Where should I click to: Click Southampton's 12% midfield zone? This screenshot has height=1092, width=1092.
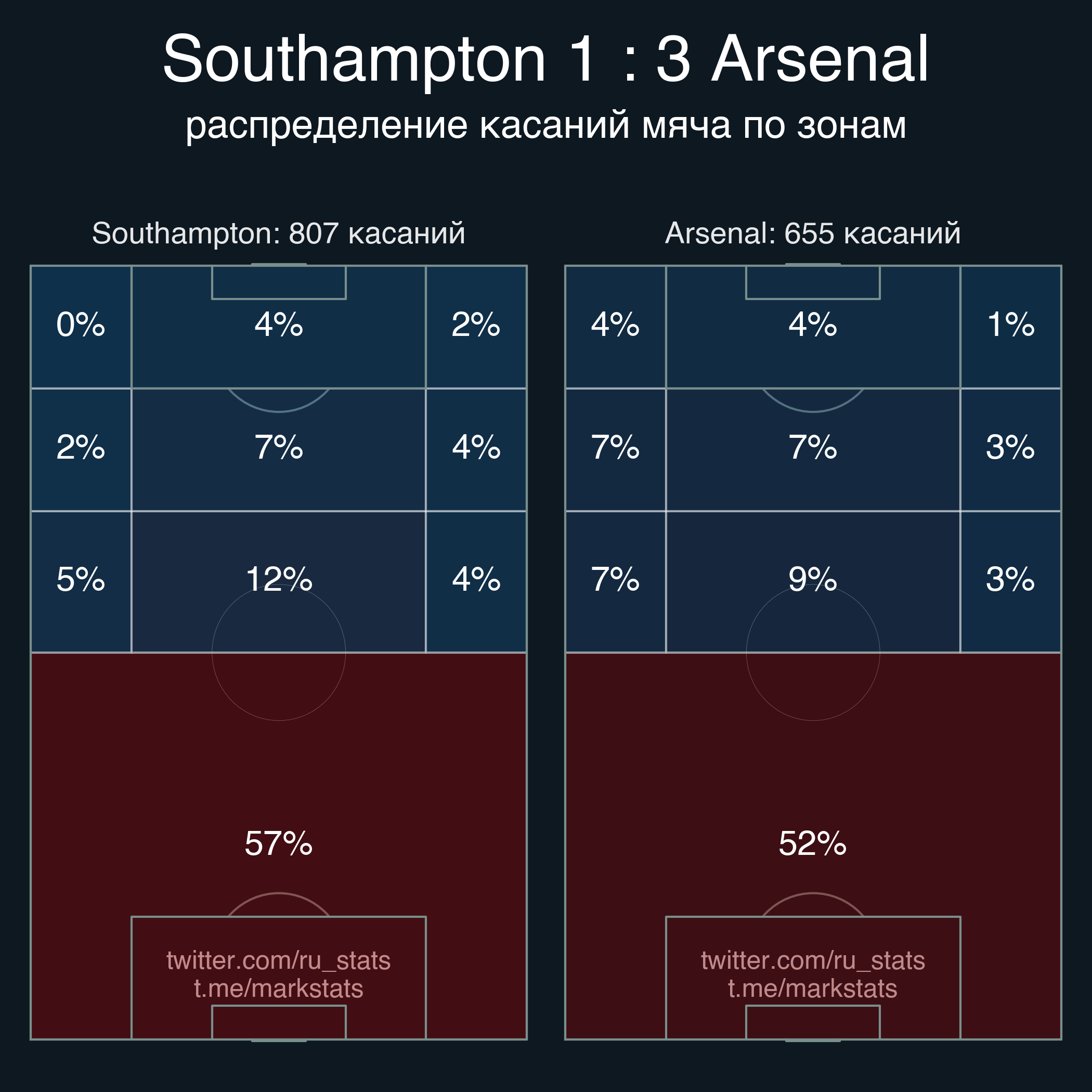[279, 579]
